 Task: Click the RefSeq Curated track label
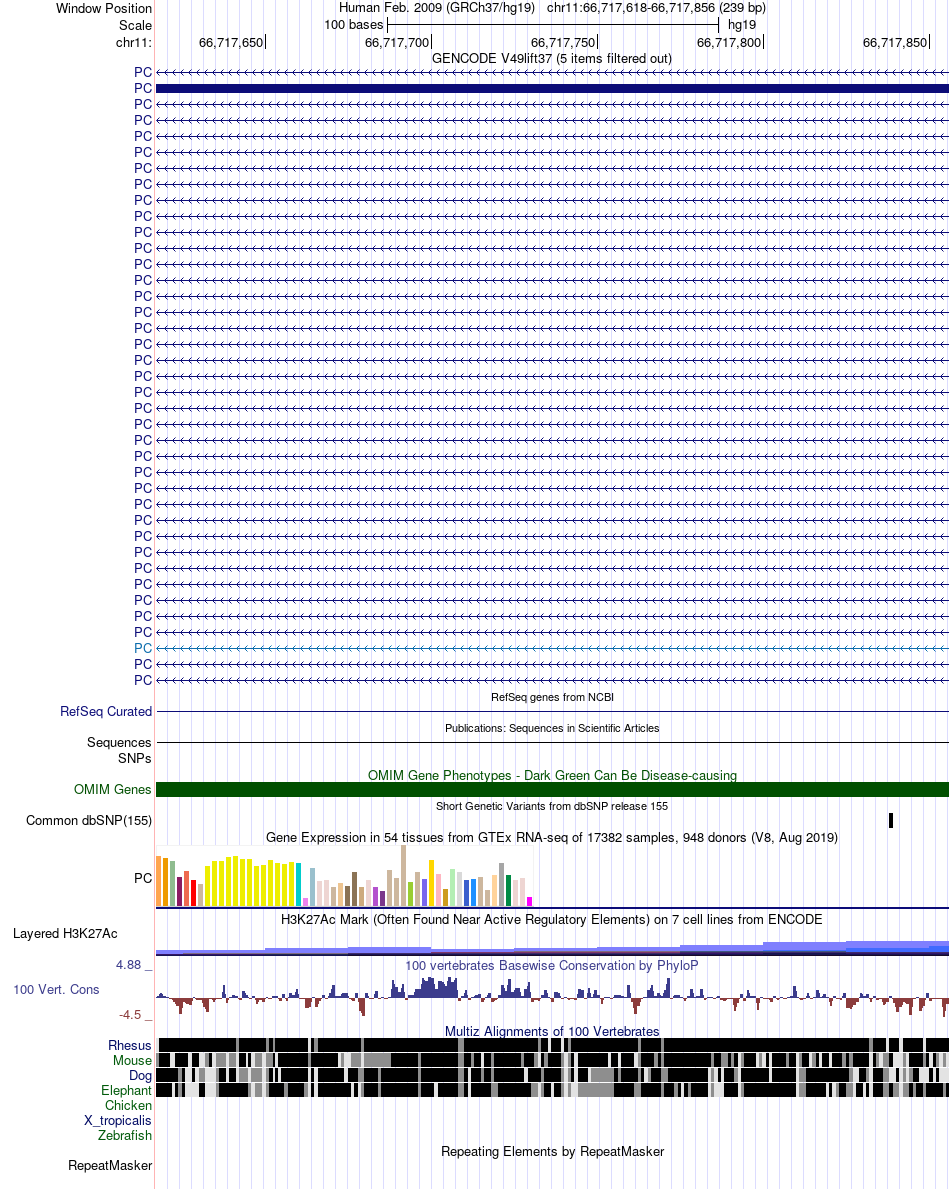click(106, 711)
